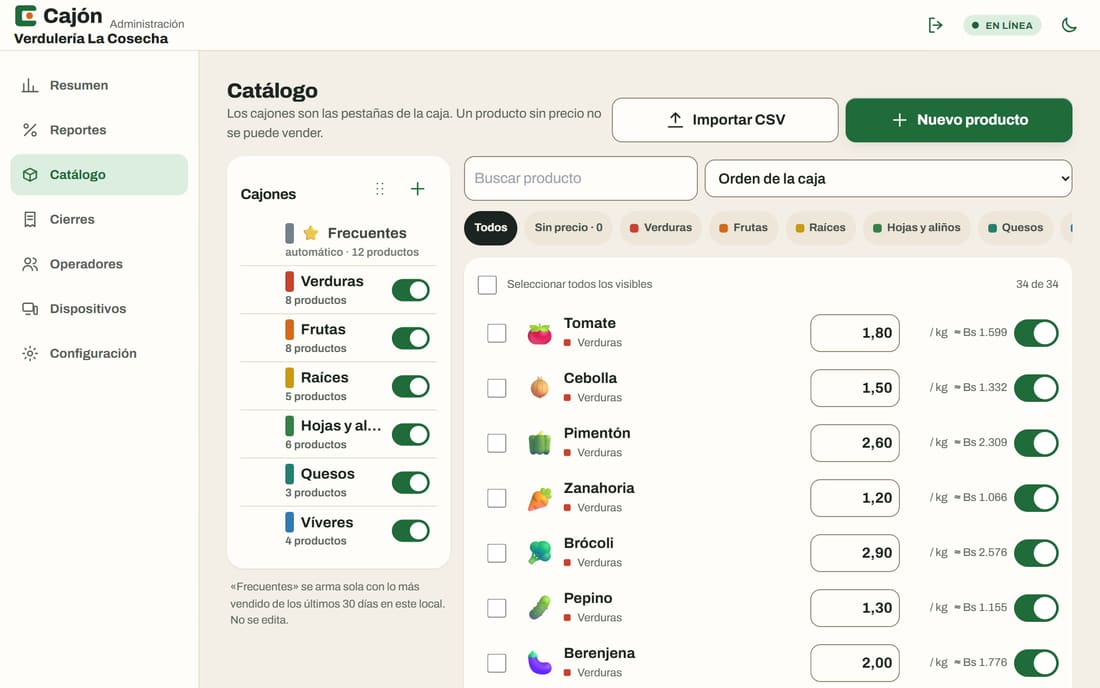1100x688 pixels.
Task: Click the Frecuentes star icon
Action: [x=311, y=233]
